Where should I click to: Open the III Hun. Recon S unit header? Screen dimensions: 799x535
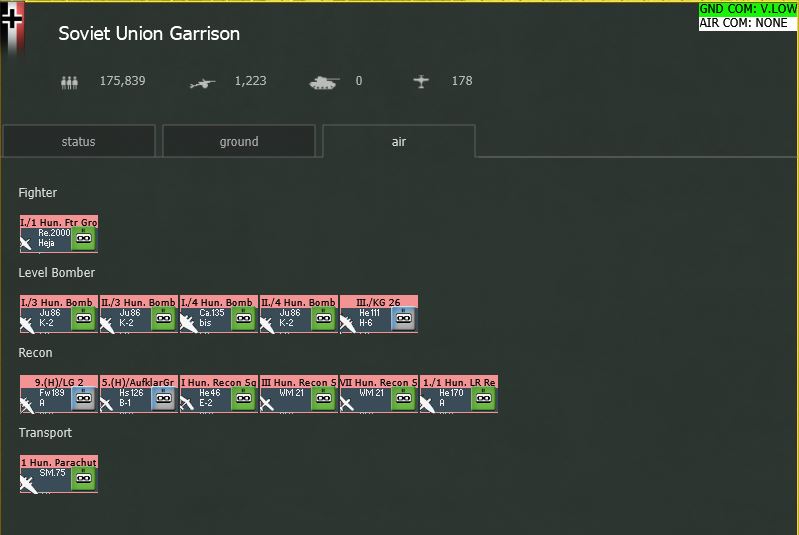coord(299,382)
